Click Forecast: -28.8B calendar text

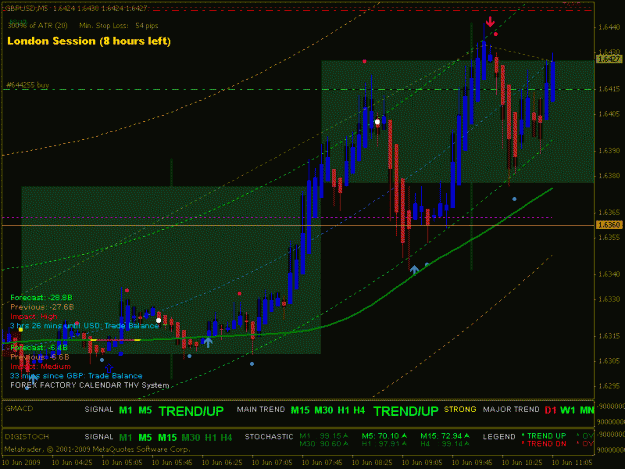[41, 298]
